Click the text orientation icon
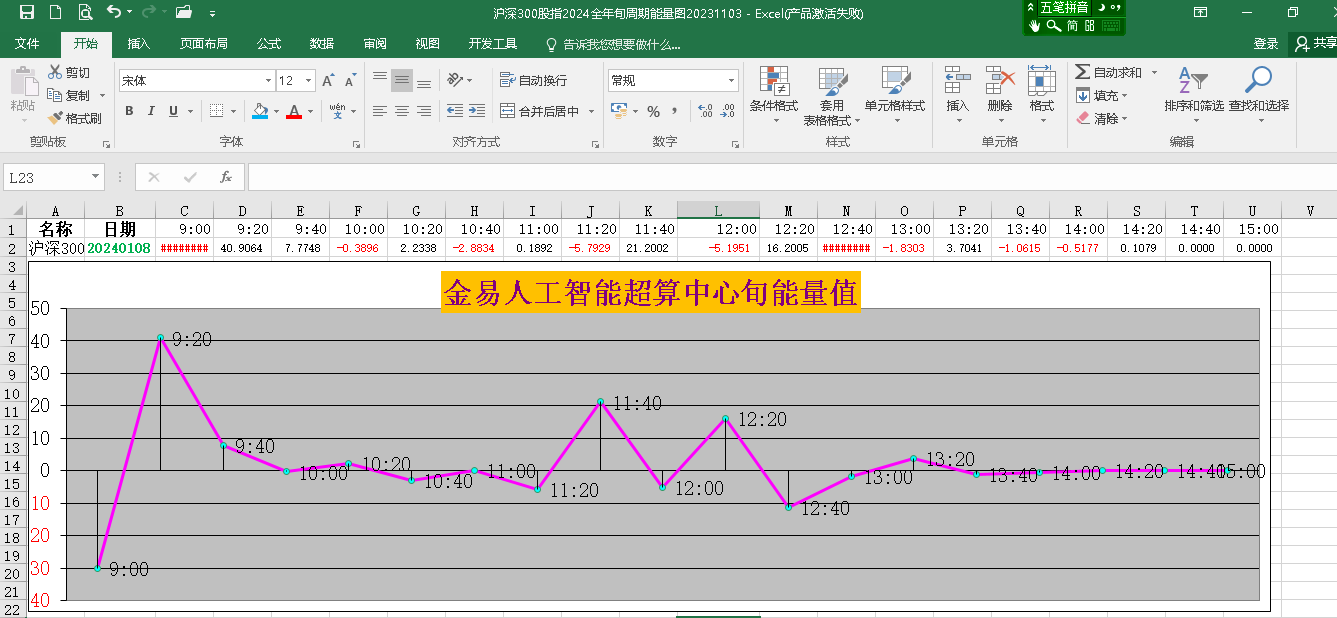Screen dimensions: 1337x618 (x=456, y=80)
